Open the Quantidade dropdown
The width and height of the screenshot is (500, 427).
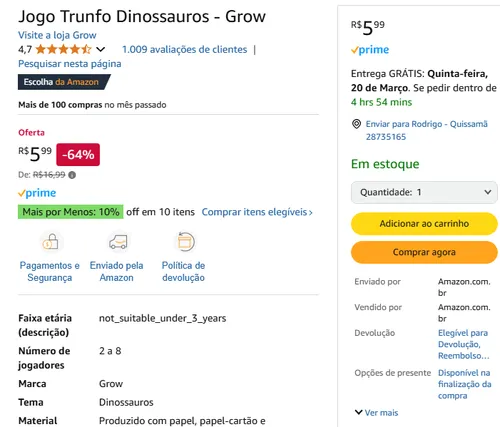[x=424, y=192]
